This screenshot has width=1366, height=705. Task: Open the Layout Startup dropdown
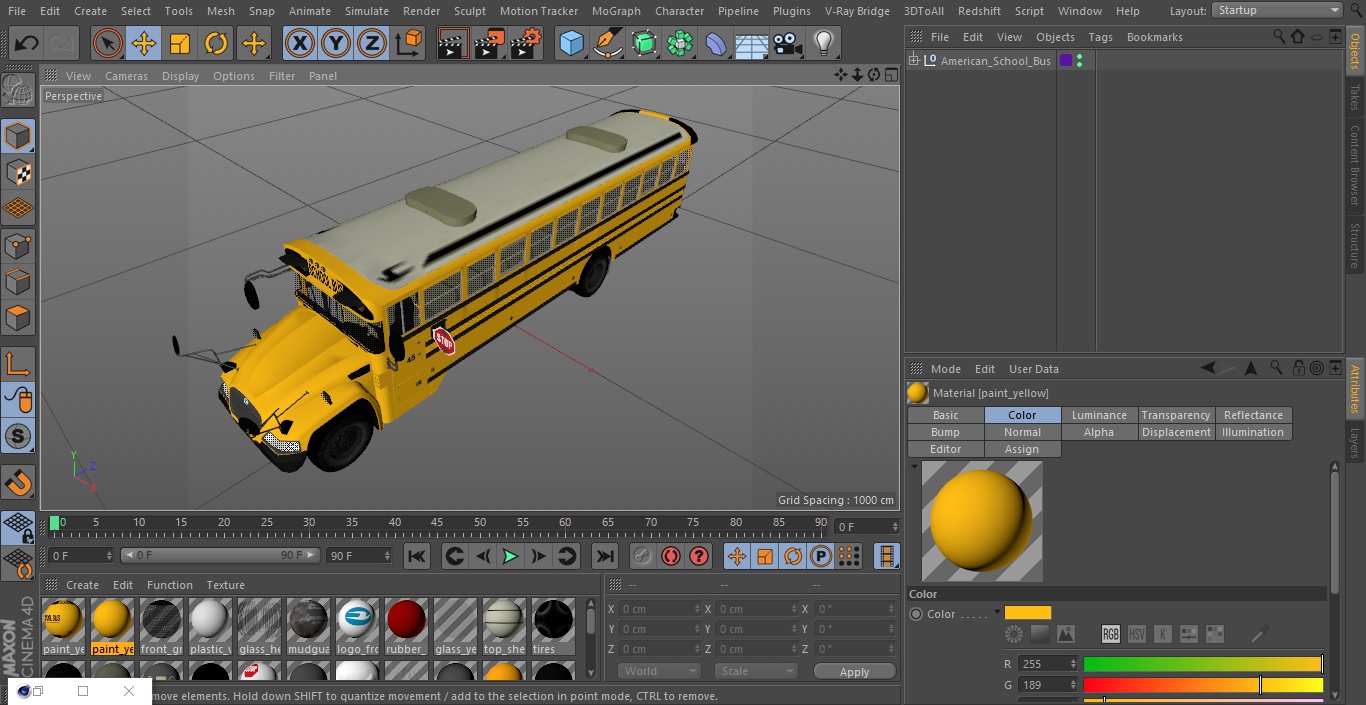coord(1277,10)
